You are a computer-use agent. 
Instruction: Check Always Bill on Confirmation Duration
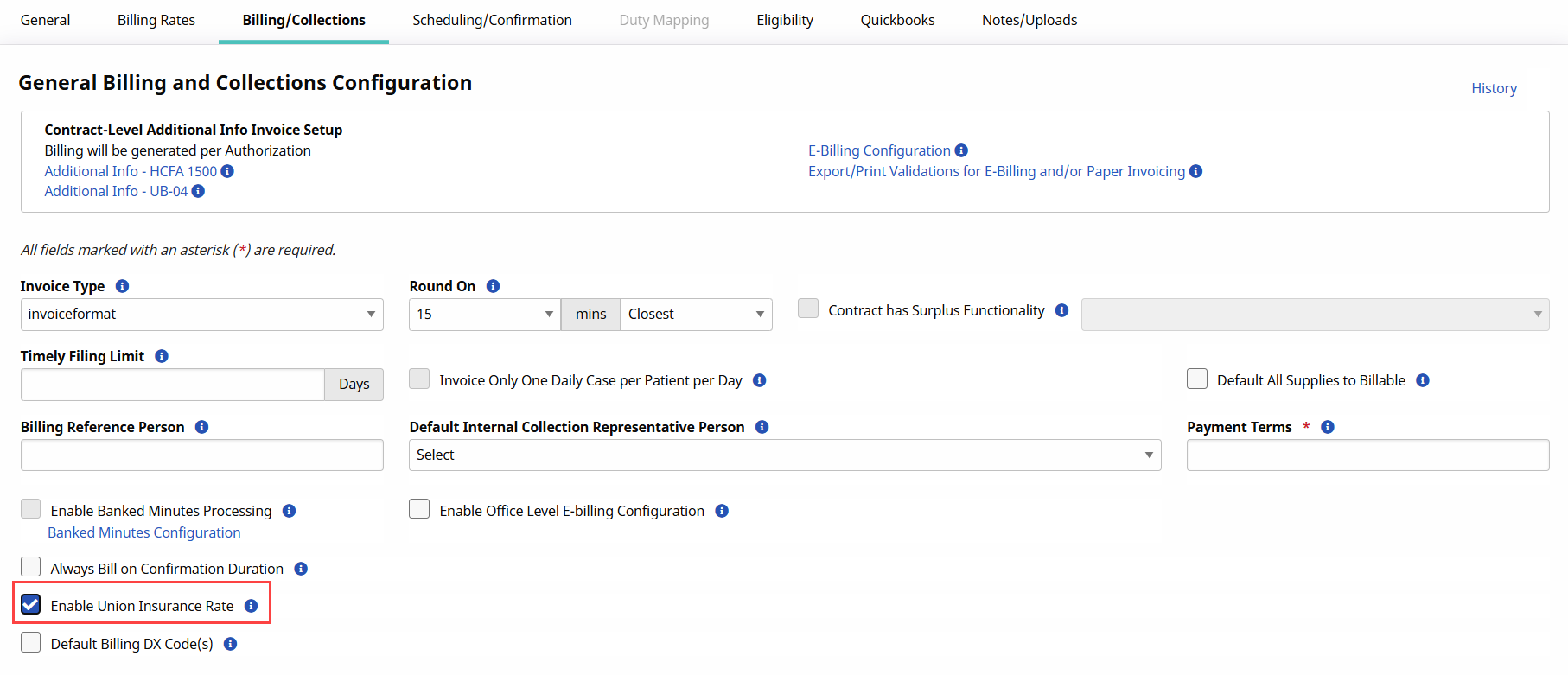click(x=31, y=567)
